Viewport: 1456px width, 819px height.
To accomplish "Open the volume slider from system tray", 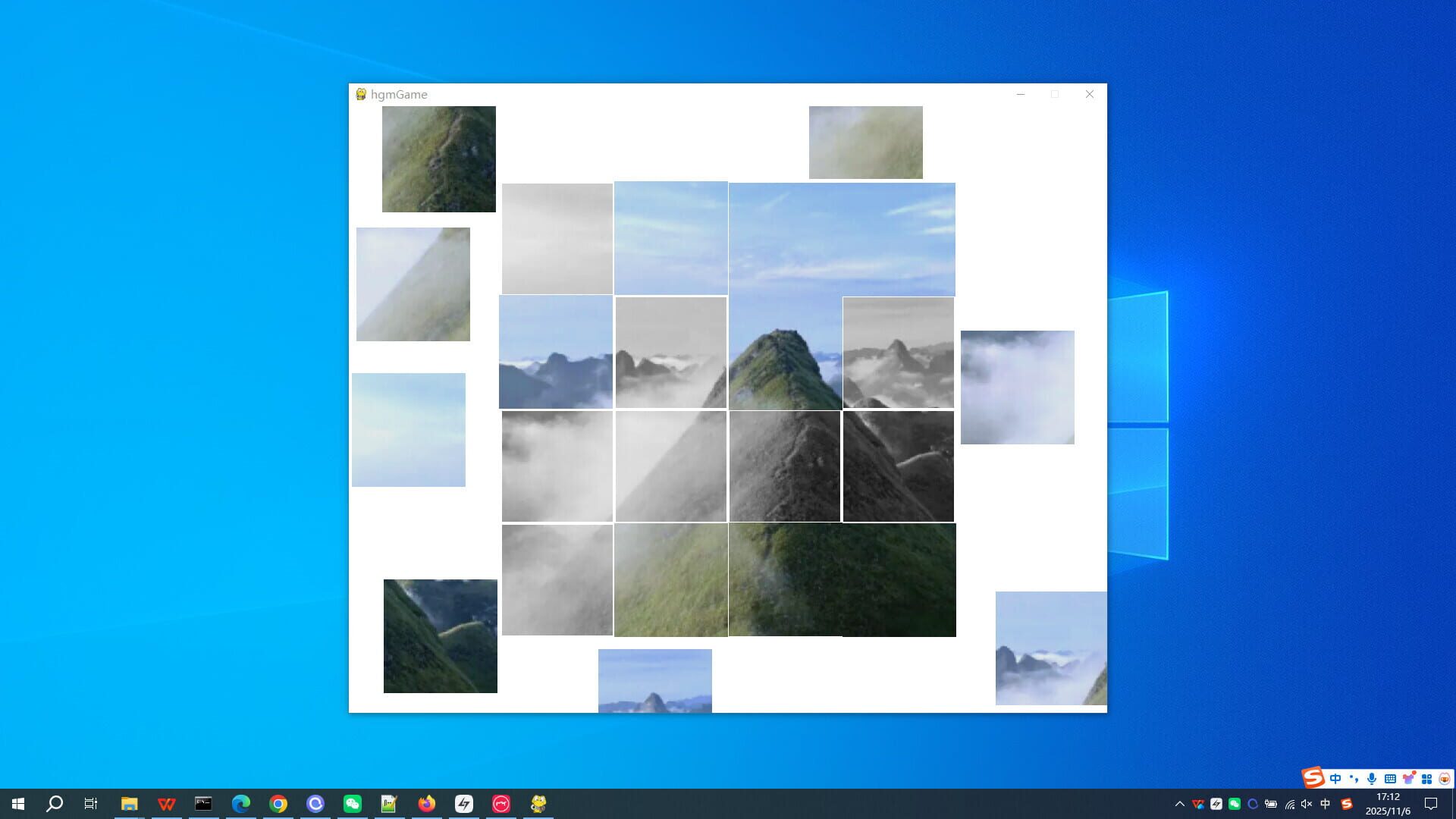I will pyautogui.click(x=1307, y=804).
